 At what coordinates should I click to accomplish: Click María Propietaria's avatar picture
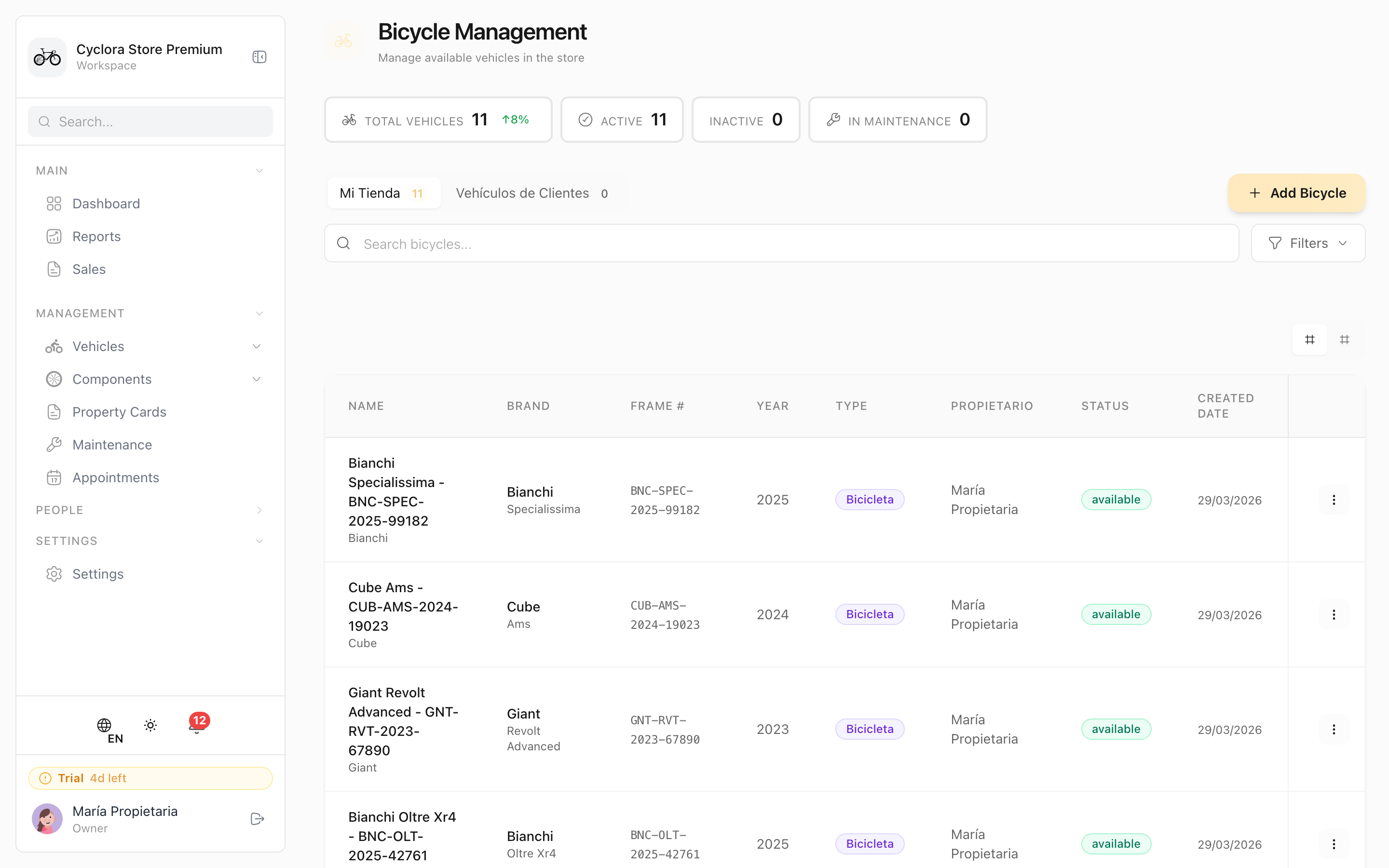coord(47,819)
